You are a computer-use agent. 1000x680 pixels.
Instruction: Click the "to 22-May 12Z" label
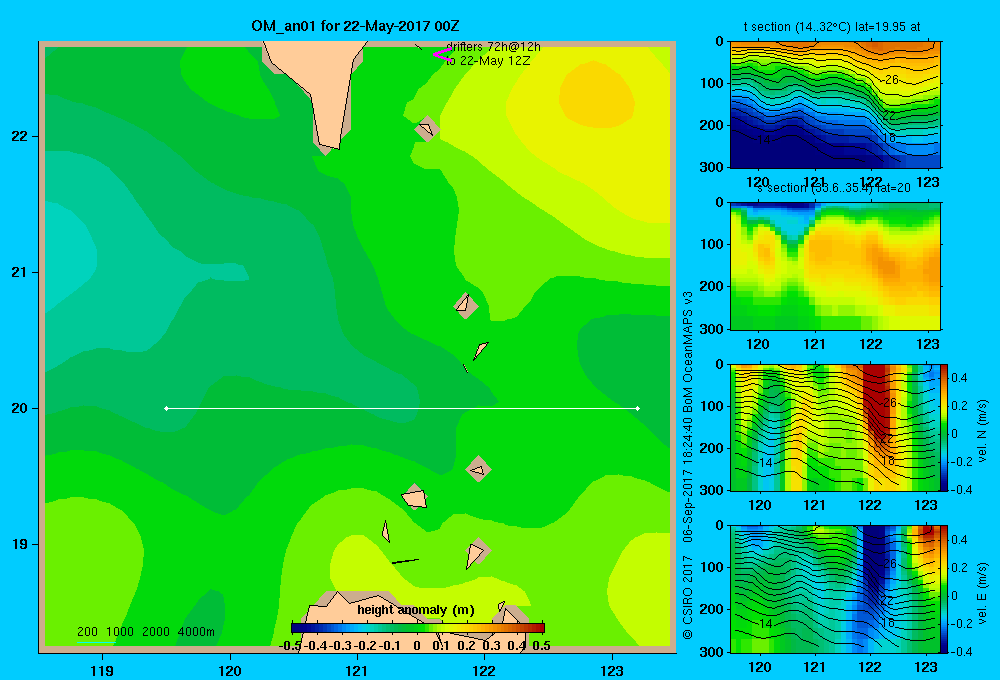pos(488,61)
